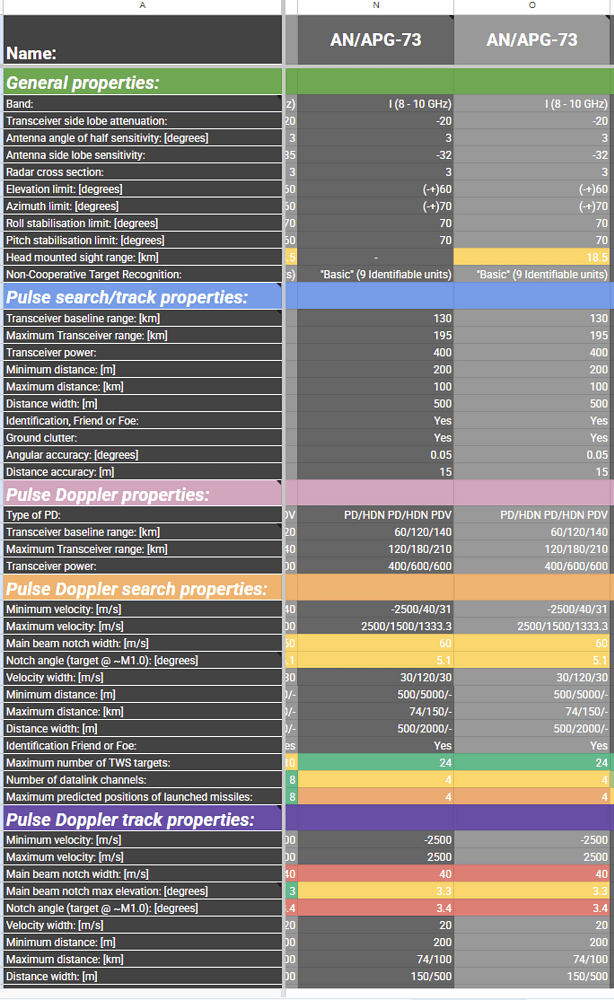Select the column A header
The width and height of the screenshot is (614, 1000).
pos(142,6)
